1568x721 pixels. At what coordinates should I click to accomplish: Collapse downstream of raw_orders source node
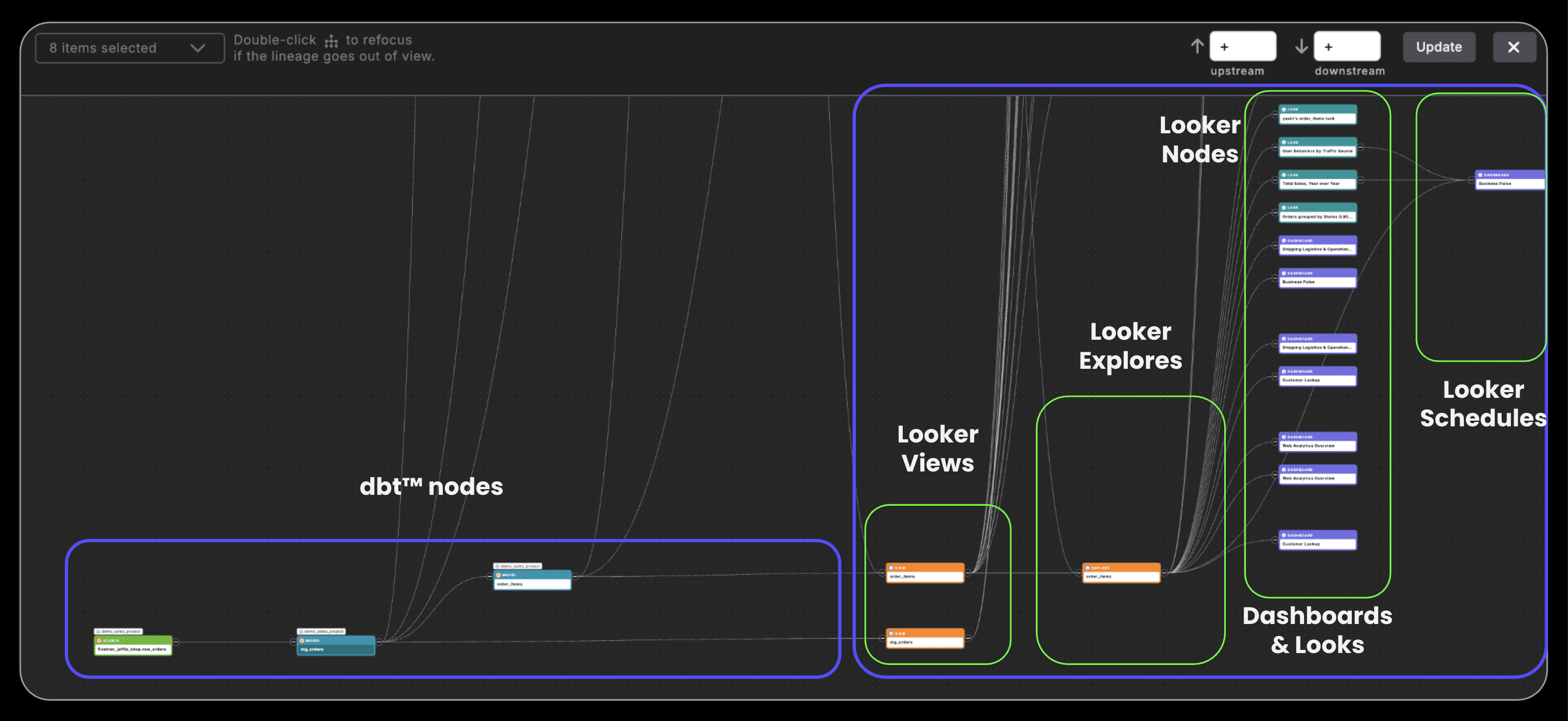(x=176, y=642)
